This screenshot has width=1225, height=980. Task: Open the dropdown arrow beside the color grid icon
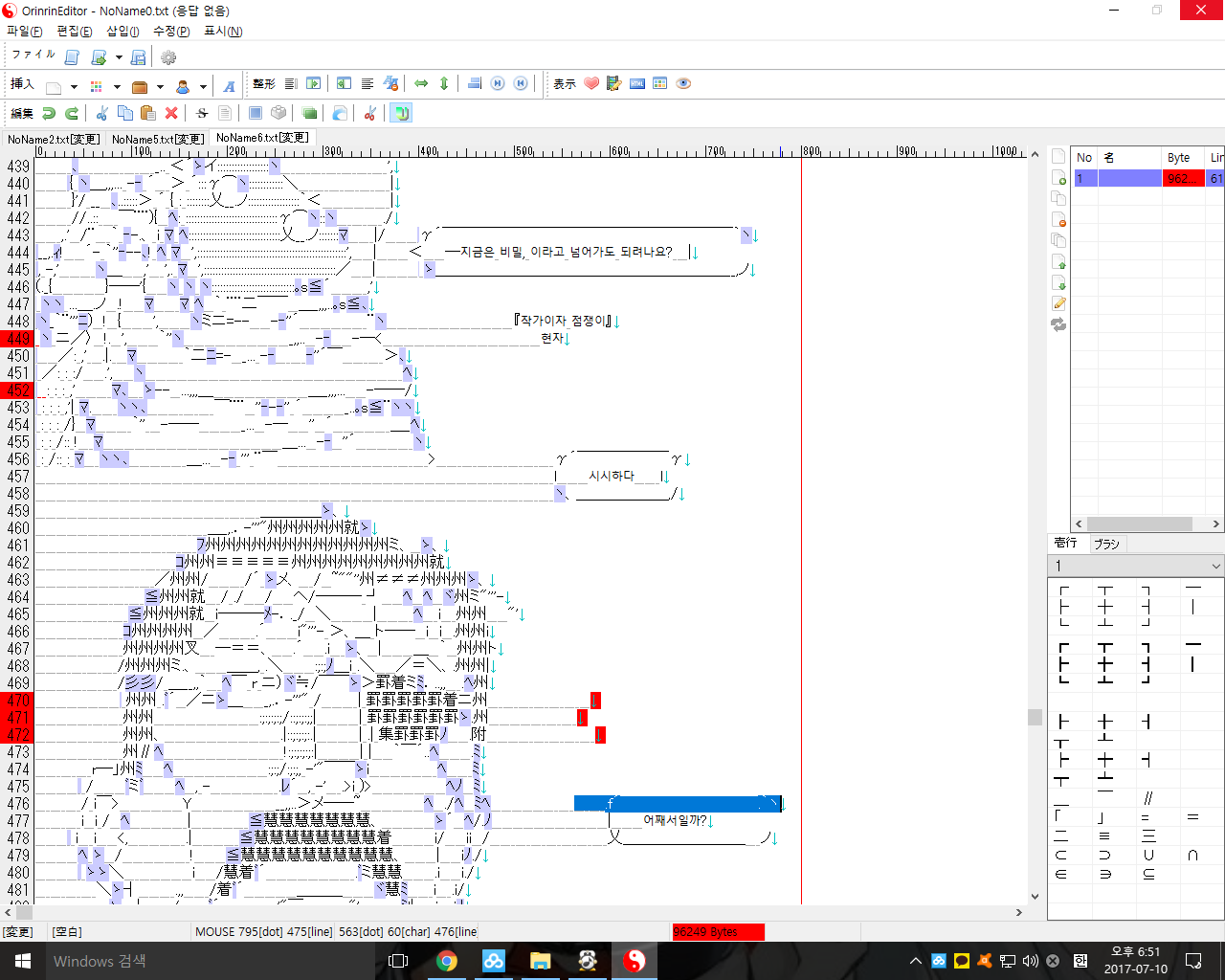tap(117, 86)
